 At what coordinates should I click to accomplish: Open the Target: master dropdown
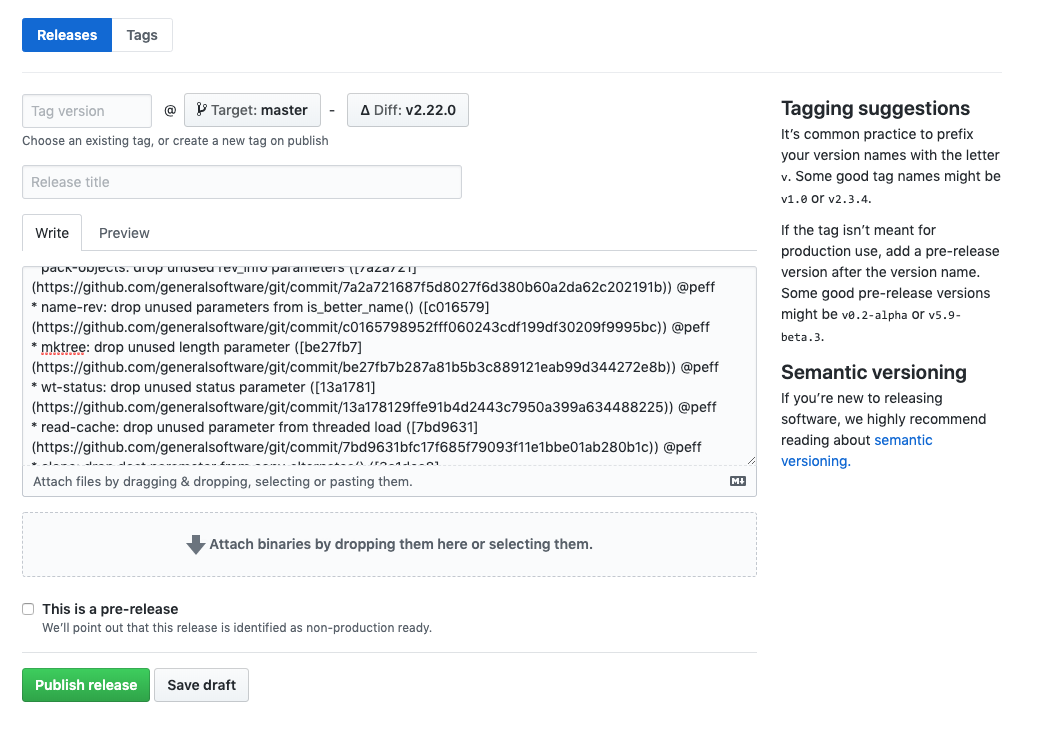point(252,110)
